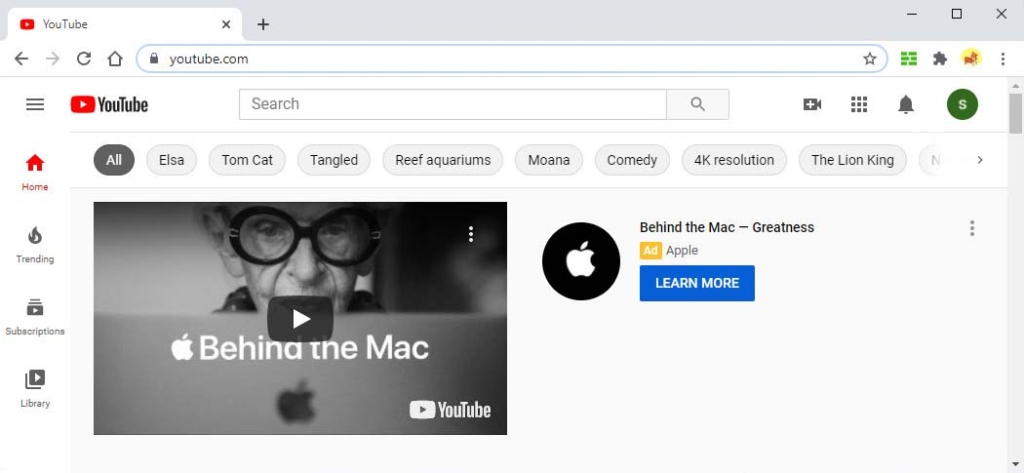Click the browser back arrow

tap(22, 59)
